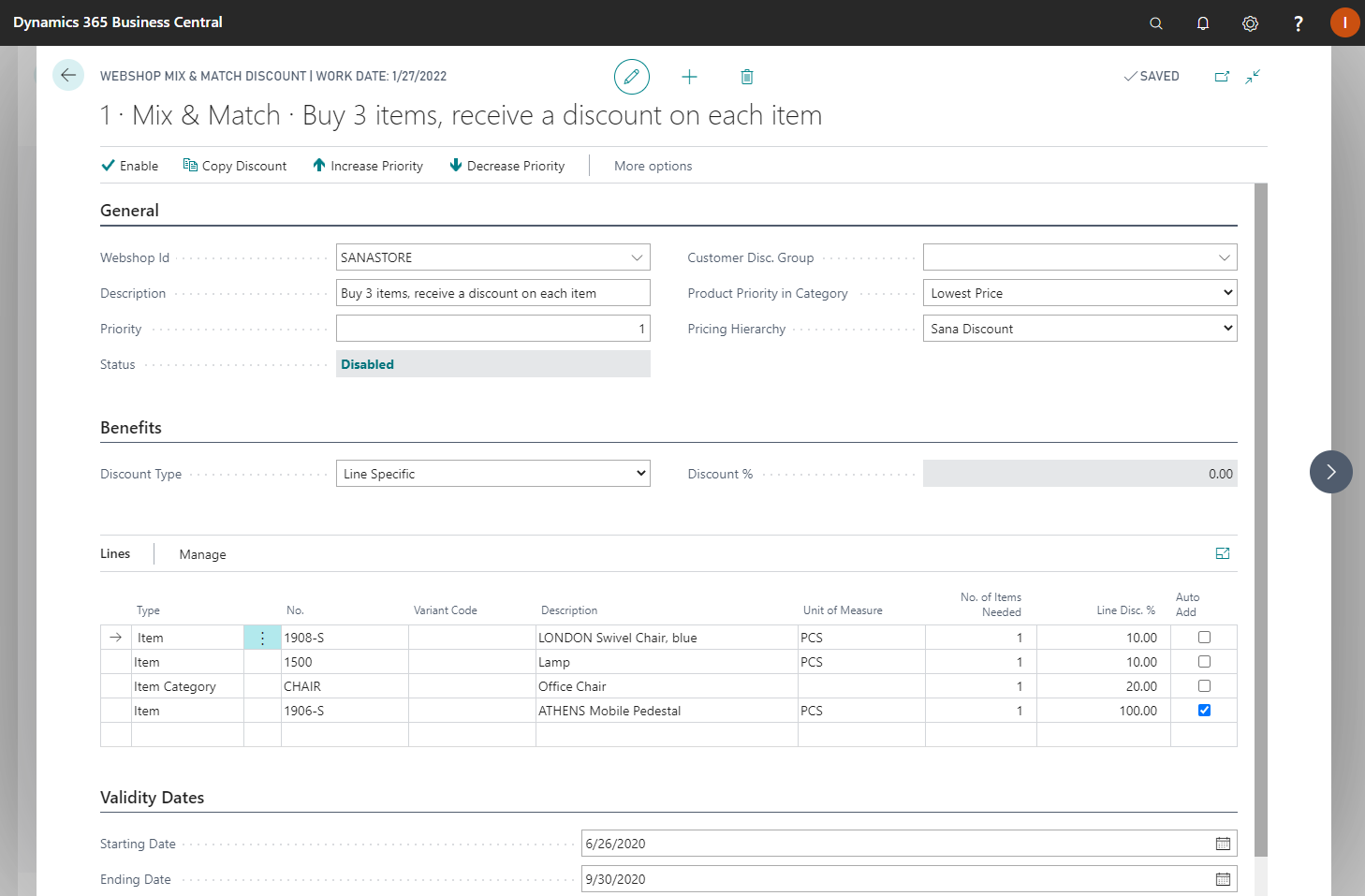Click the Description input field
The height and width of the screenshot is (896, 1365).
(492, 293)
